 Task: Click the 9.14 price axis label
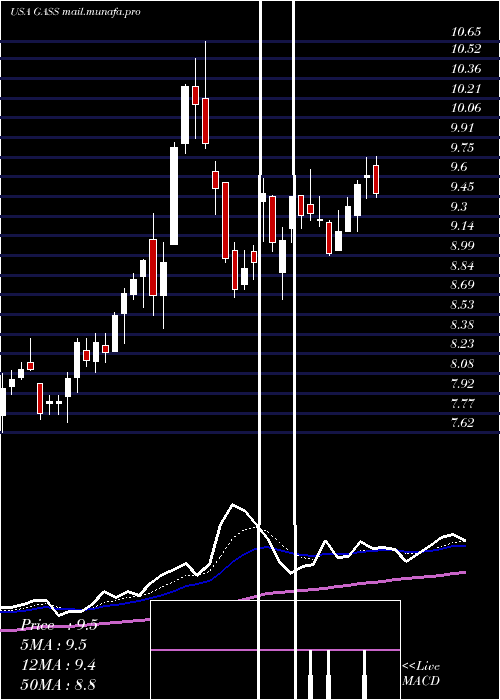(462, 226)
